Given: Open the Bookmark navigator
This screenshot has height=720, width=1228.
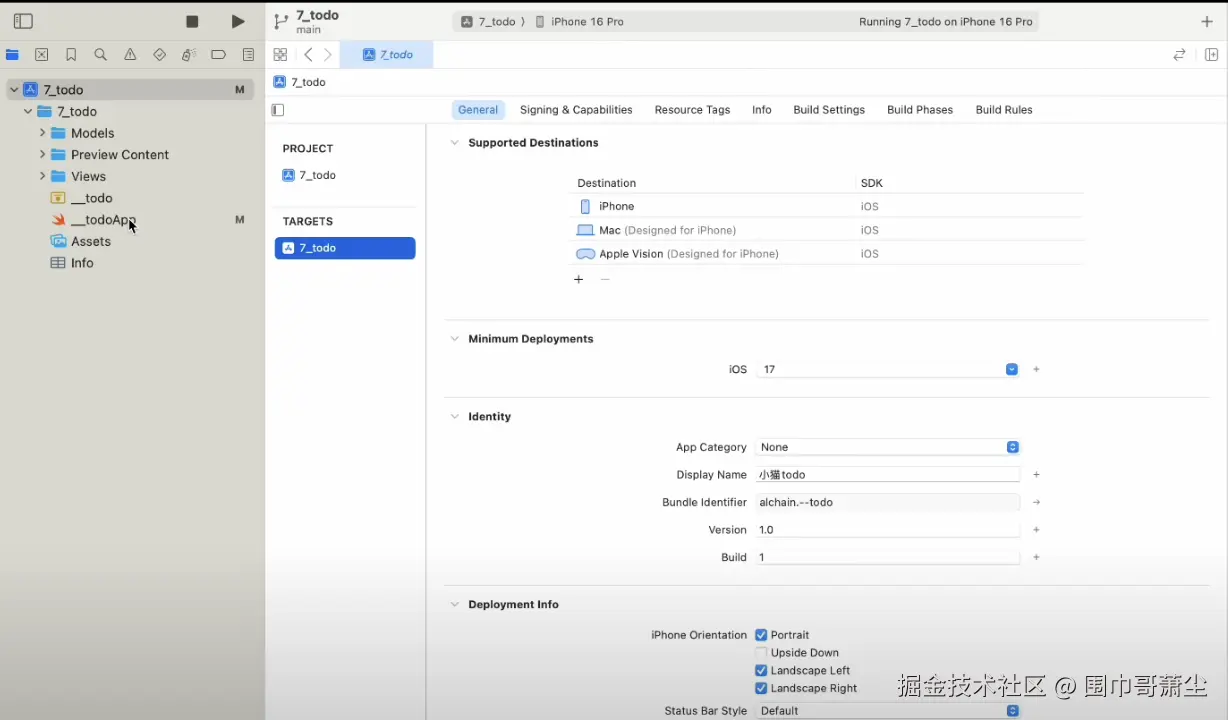Looking at the screenshot, I should pos(71,55).
